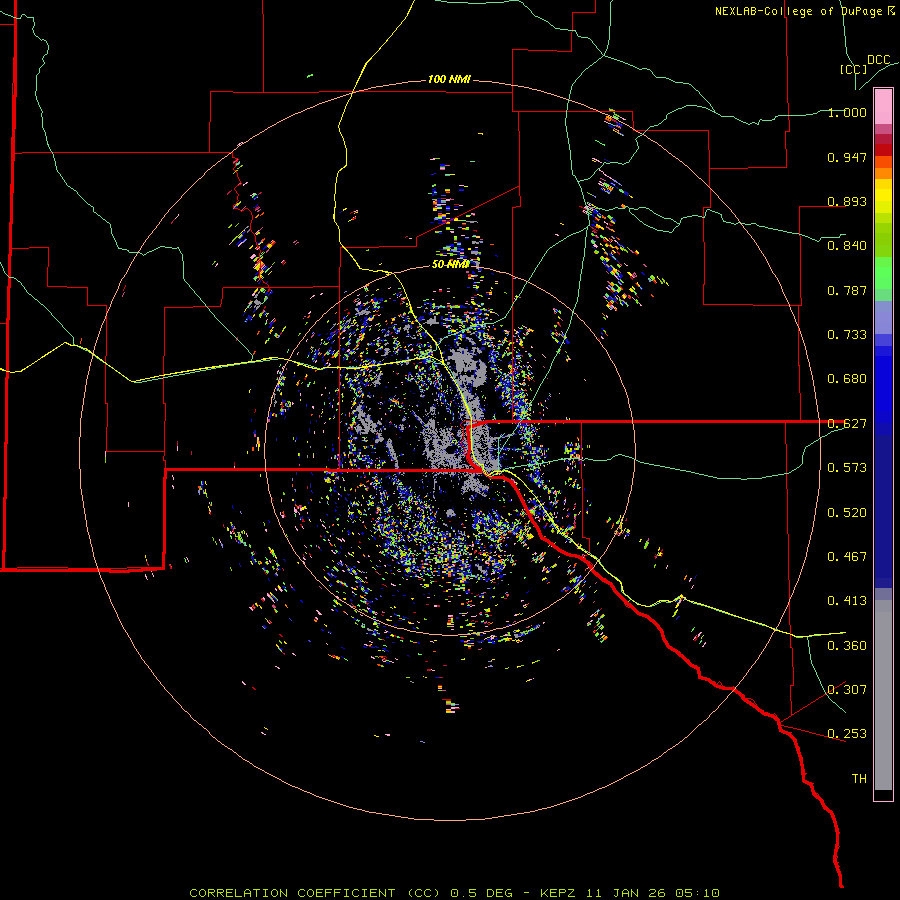900x900 pixels.
Task: Click the 50 NMI range ring label
Action: pos(451,264)
